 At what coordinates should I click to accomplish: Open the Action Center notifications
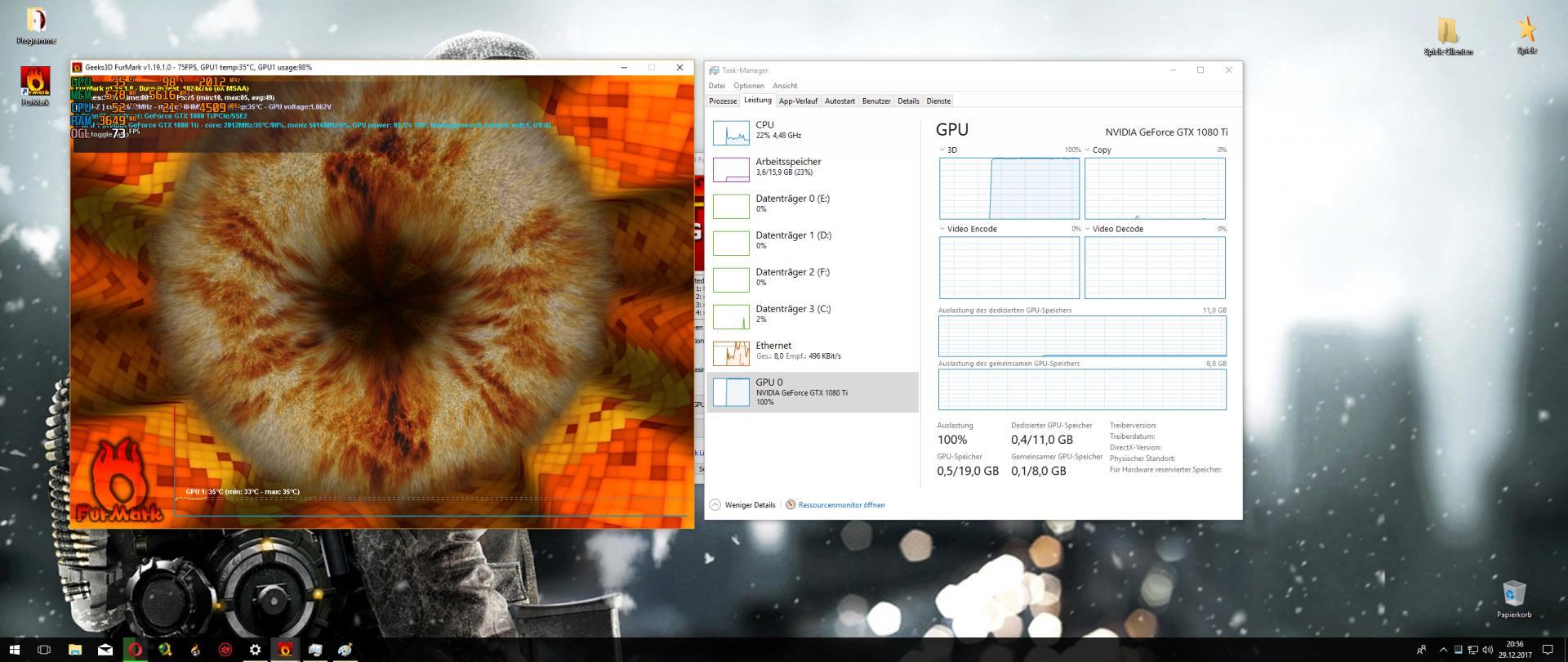coord(1547,650)
